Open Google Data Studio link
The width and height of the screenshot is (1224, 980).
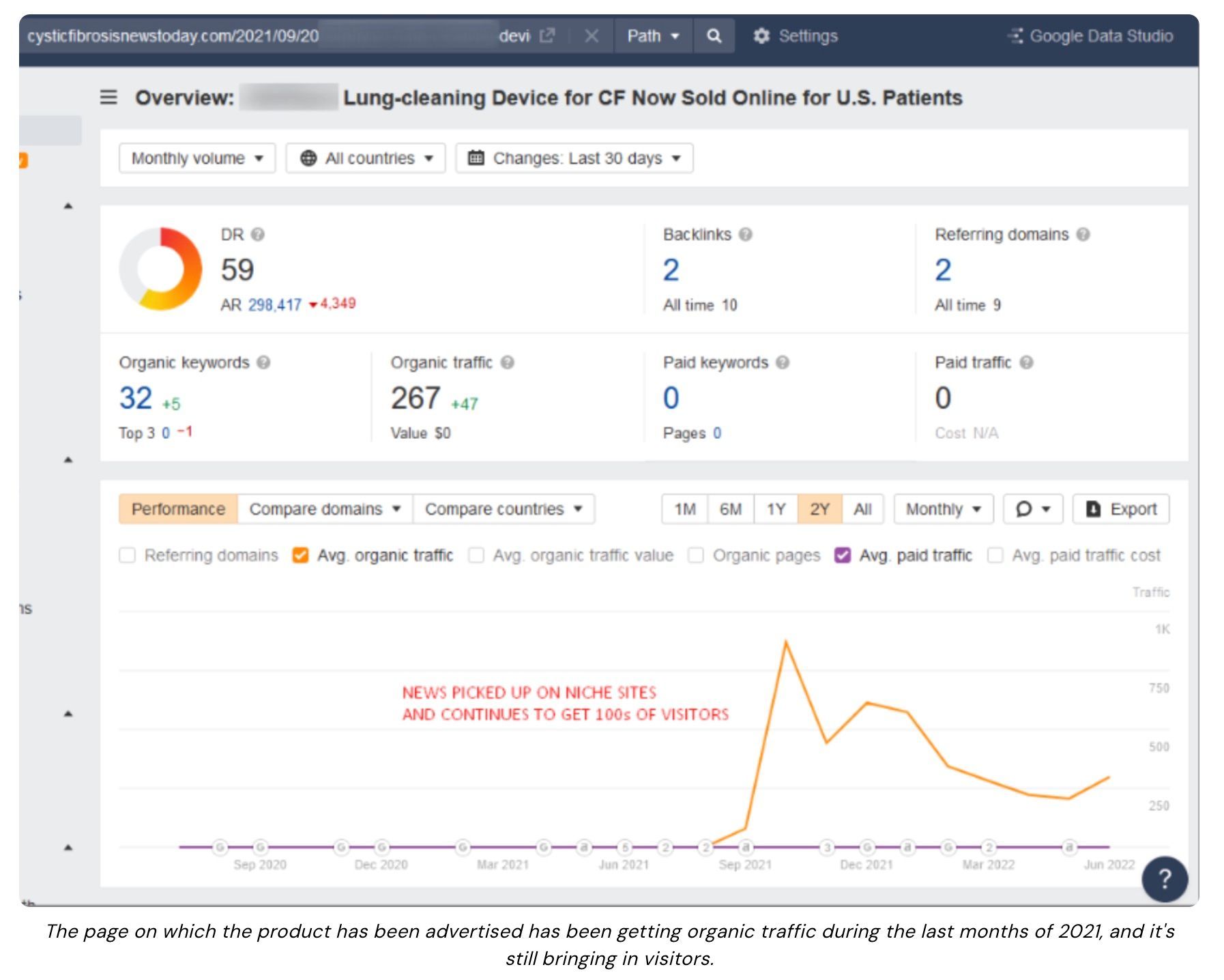point(1090,36)
